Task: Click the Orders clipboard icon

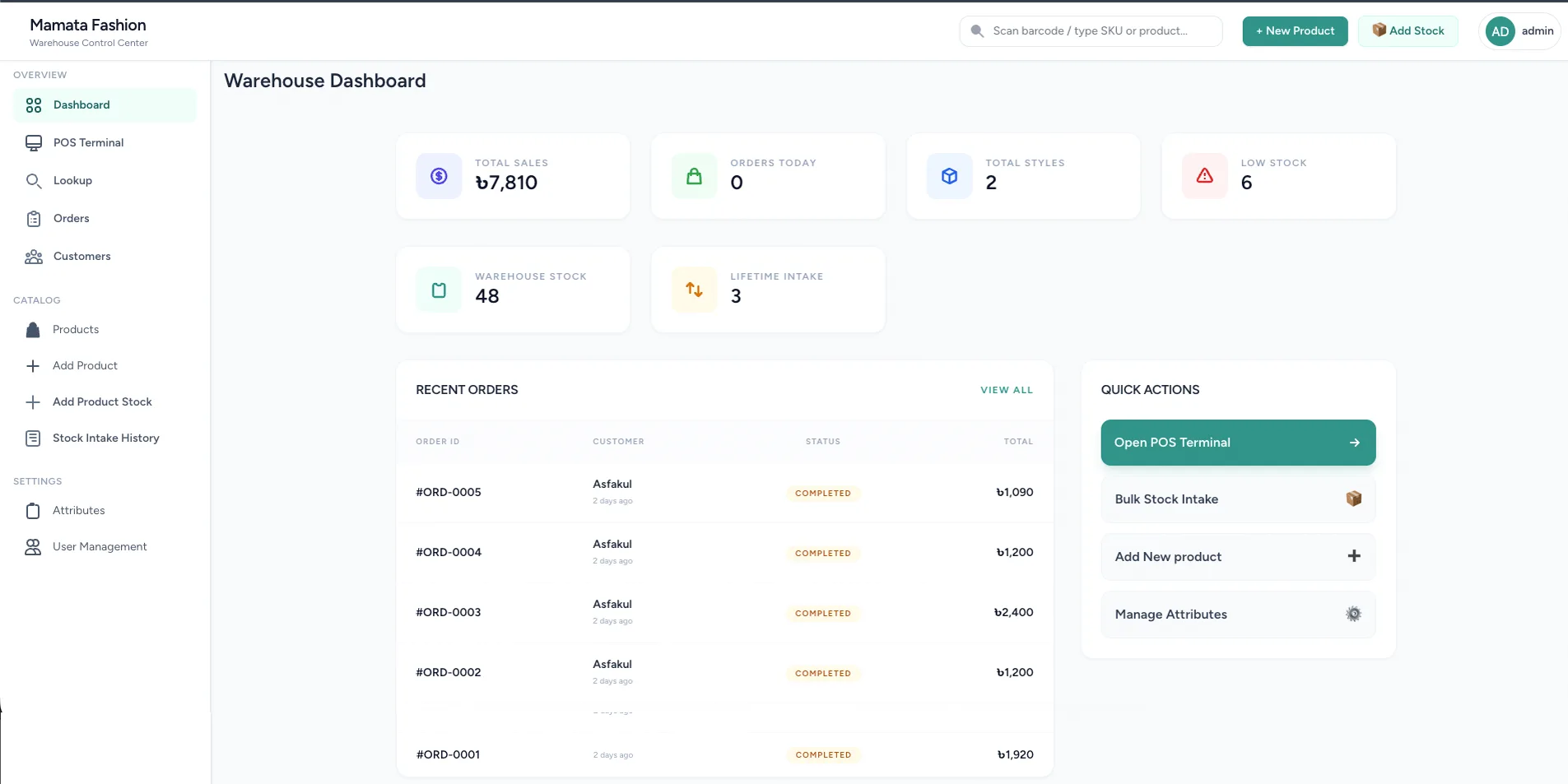Action: [34, 219]
